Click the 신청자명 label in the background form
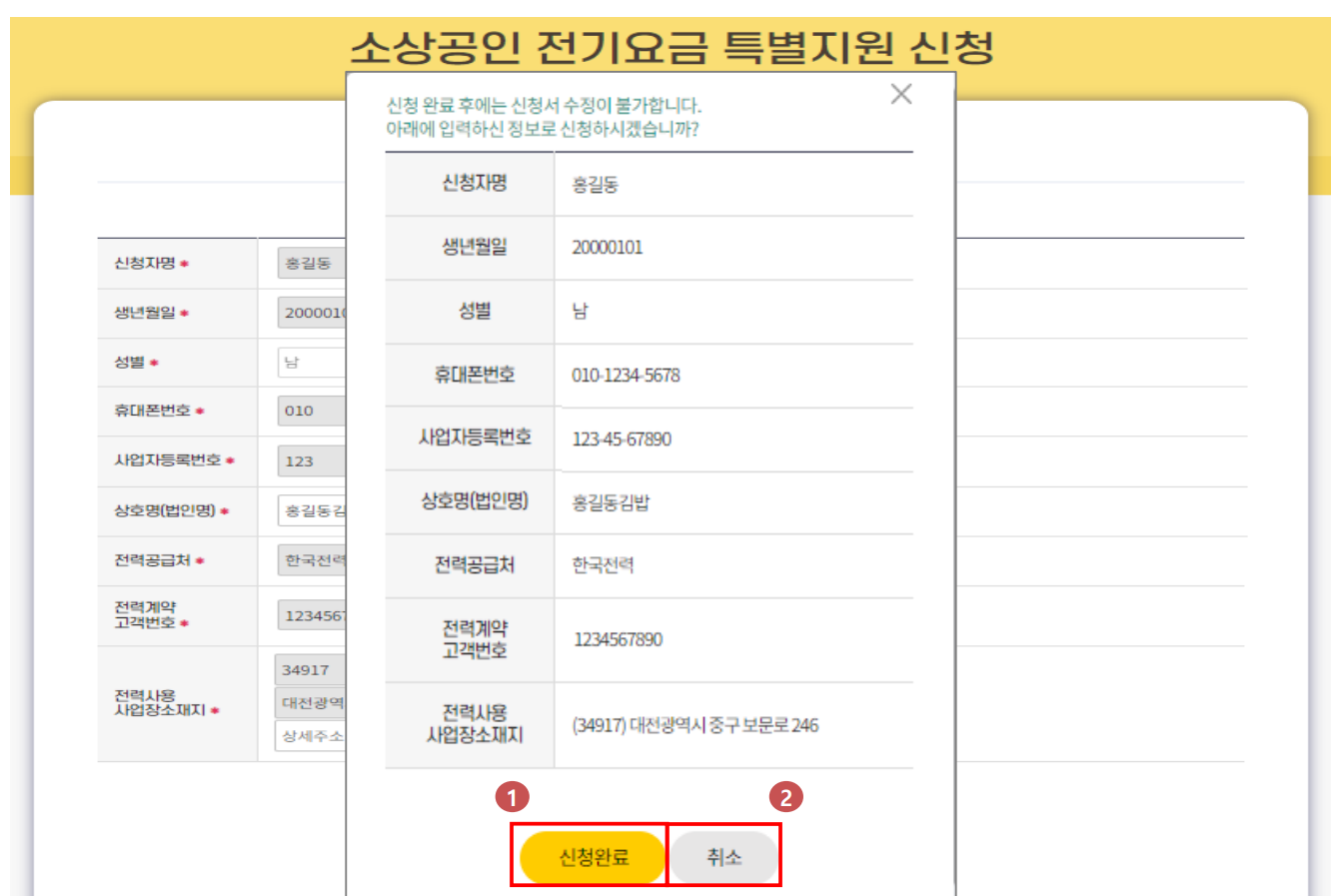 tap(145, 264)
